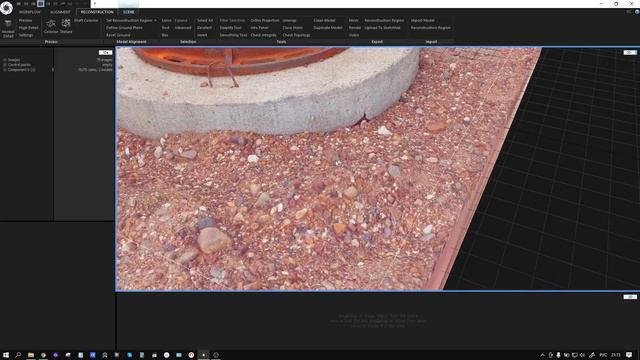
Task: Switch to the Workflow tab
Action: (x=29, y=12)
